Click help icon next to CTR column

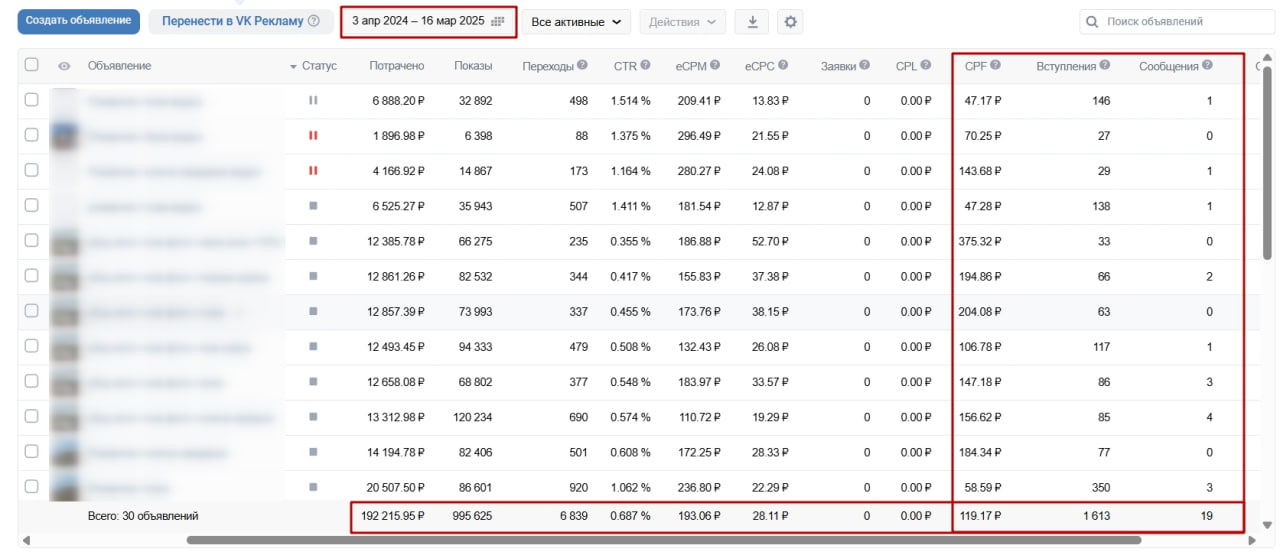pos(645,66)
